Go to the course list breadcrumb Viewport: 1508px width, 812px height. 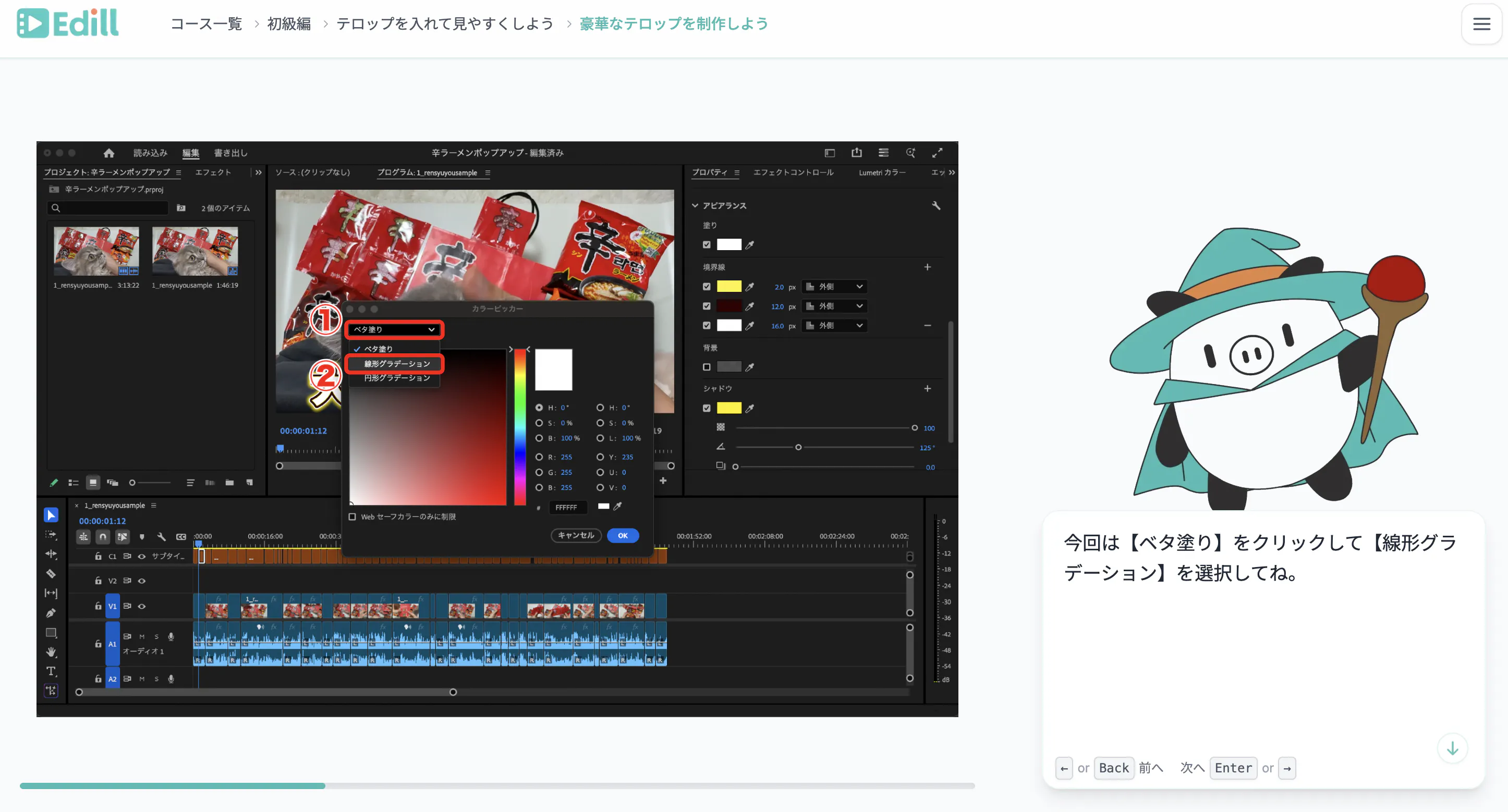click(206, 24)
